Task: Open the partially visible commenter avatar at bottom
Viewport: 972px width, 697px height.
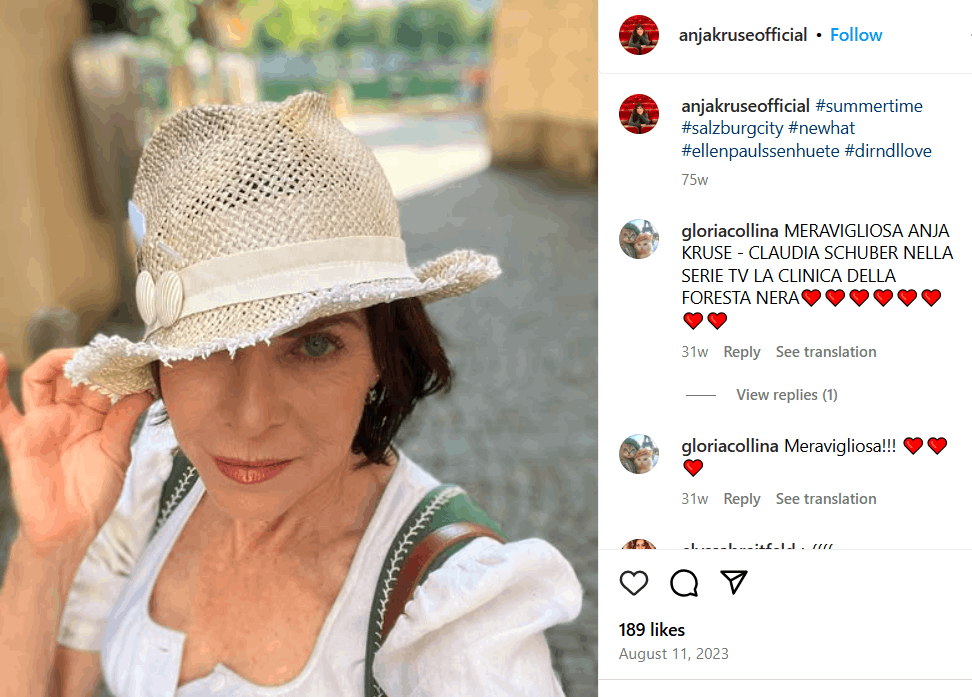Action: [x=638, y=544]
